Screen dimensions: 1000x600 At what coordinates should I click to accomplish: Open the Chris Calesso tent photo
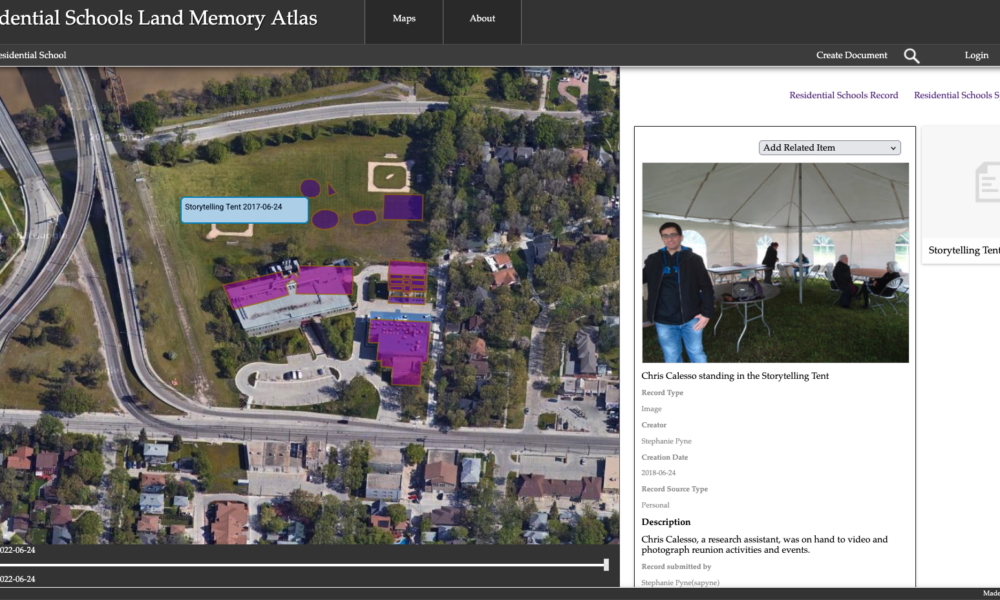[775, 262]
